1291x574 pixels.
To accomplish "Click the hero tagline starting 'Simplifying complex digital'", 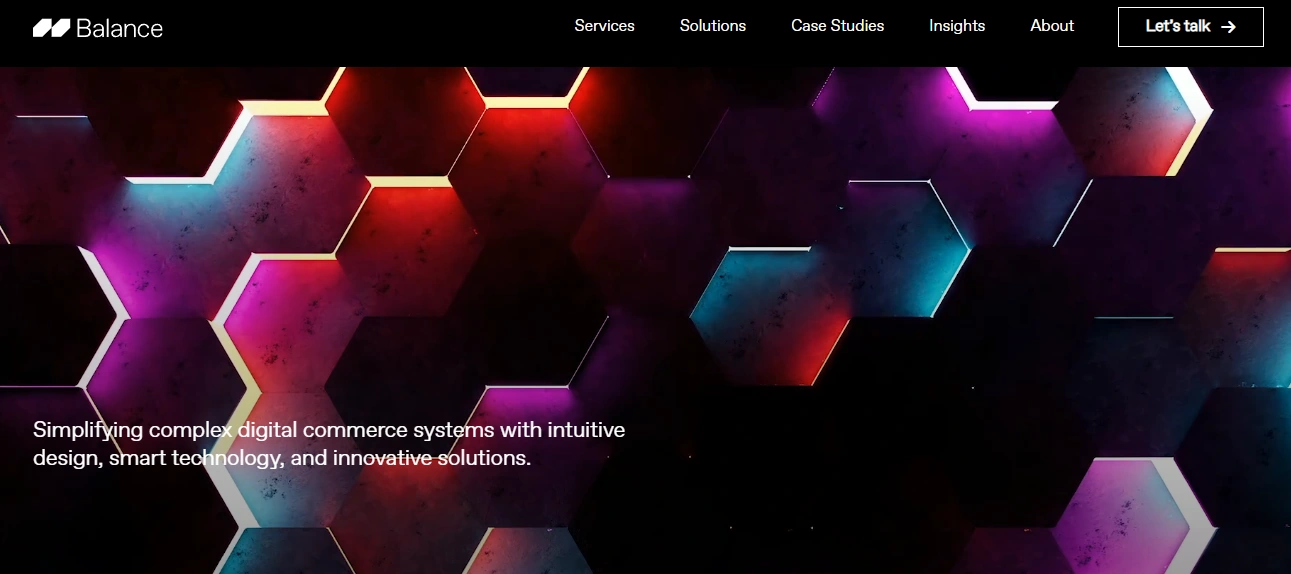I will pyautogui.click(x=329, y=444).
